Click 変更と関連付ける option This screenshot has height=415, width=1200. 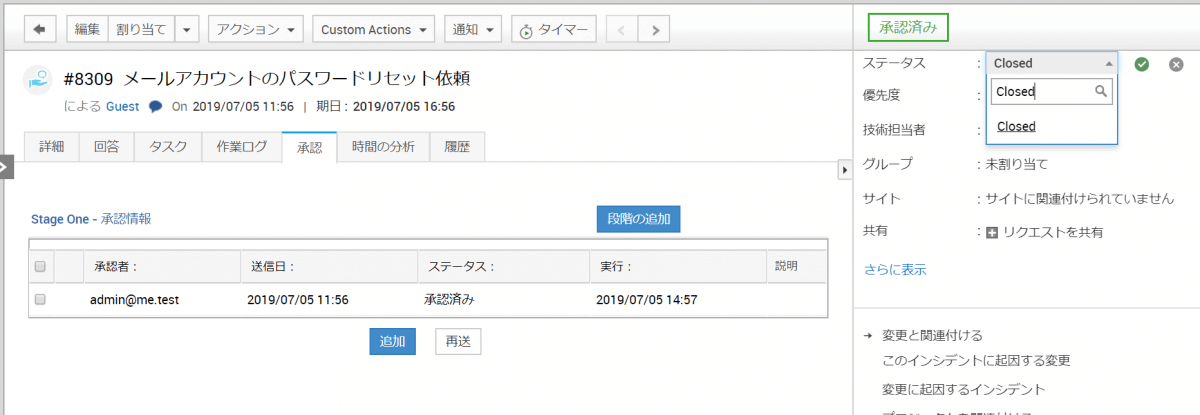click(933, 335)
